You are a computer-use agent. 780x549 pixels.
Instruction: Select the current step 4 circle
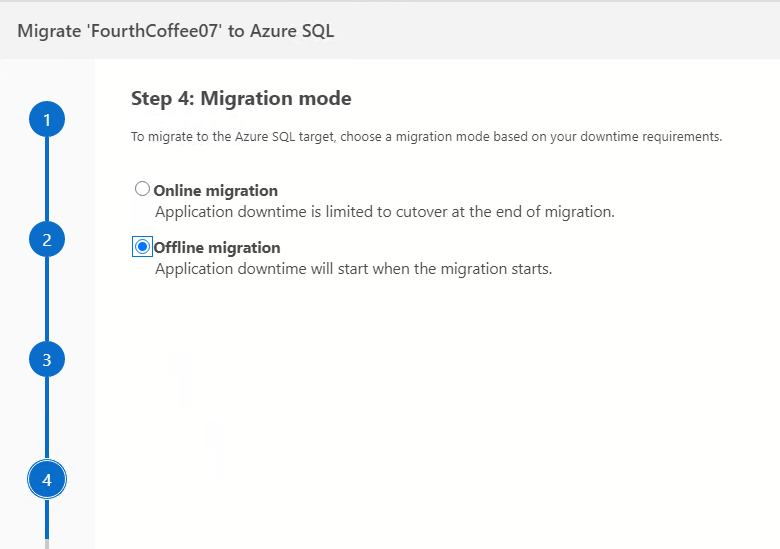(46, 479)
